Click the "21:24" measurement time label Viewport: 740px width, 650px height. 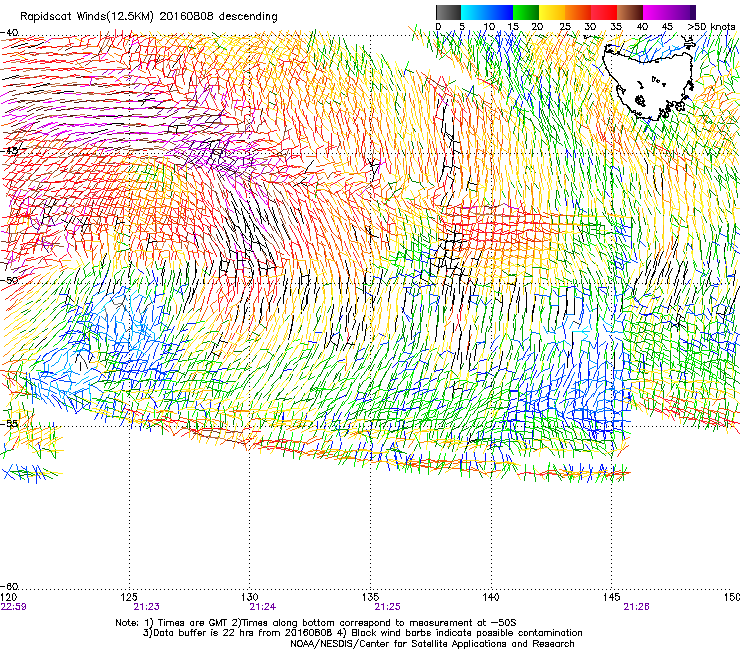(x=262, y=607)
